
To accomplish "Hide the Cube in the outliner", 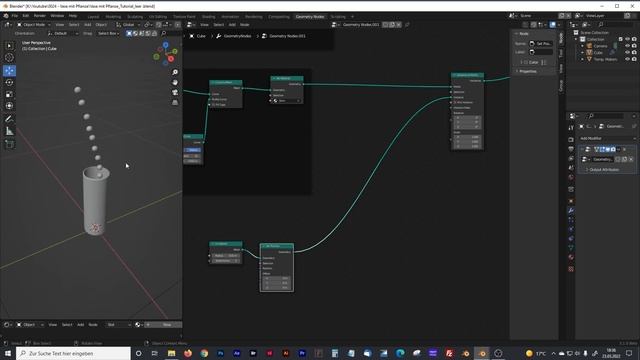I will click(627, 53).
